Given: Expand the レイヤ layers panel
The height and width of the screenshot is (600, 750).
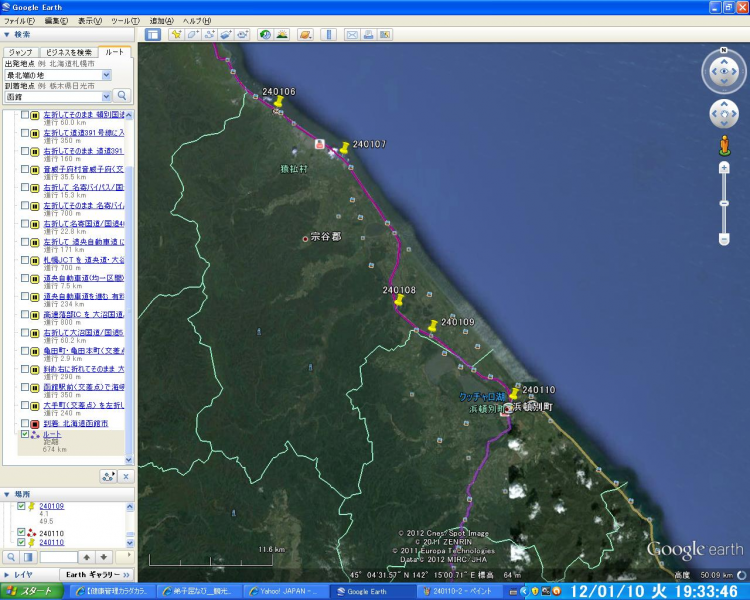Looking at the screenshot, I should 7,575.
